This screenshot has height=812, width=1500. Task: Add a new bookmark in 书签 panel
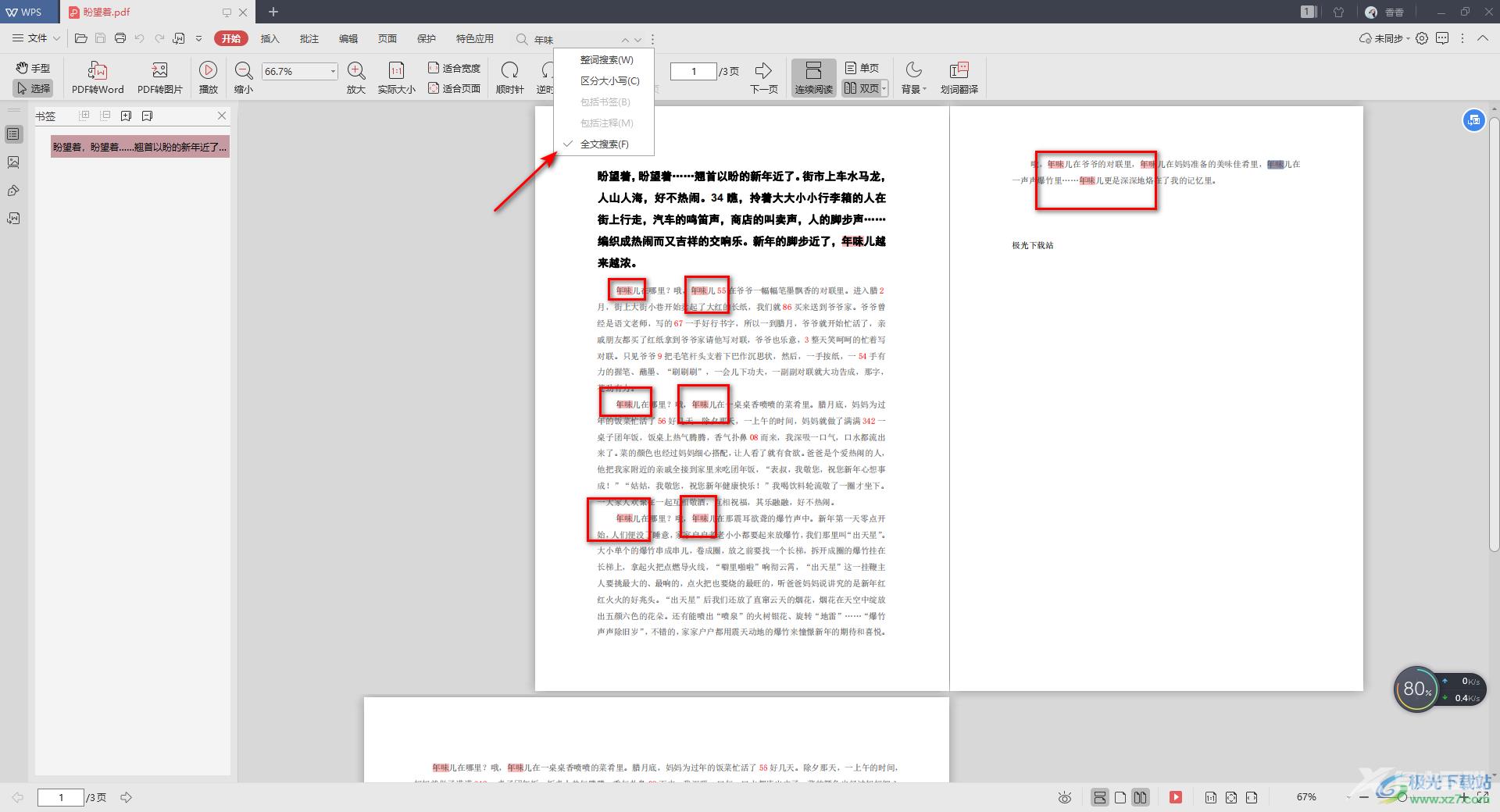click(126, 116)
